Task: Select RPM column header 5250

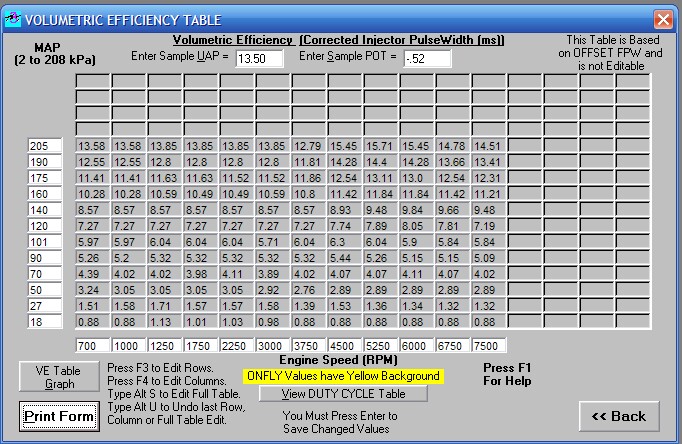Action: [381, 346]
